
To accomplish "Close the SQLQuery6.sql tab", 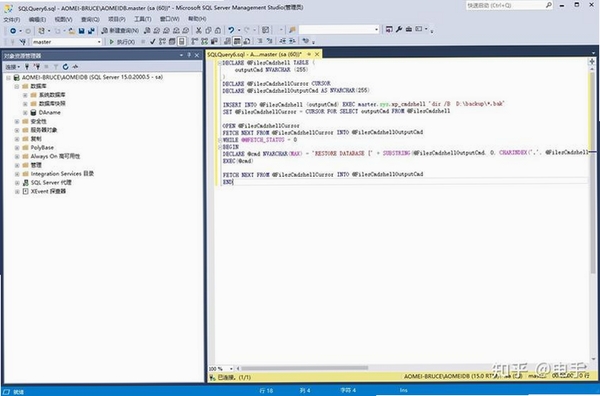I will pyautogui.click(x=317, y=54).
